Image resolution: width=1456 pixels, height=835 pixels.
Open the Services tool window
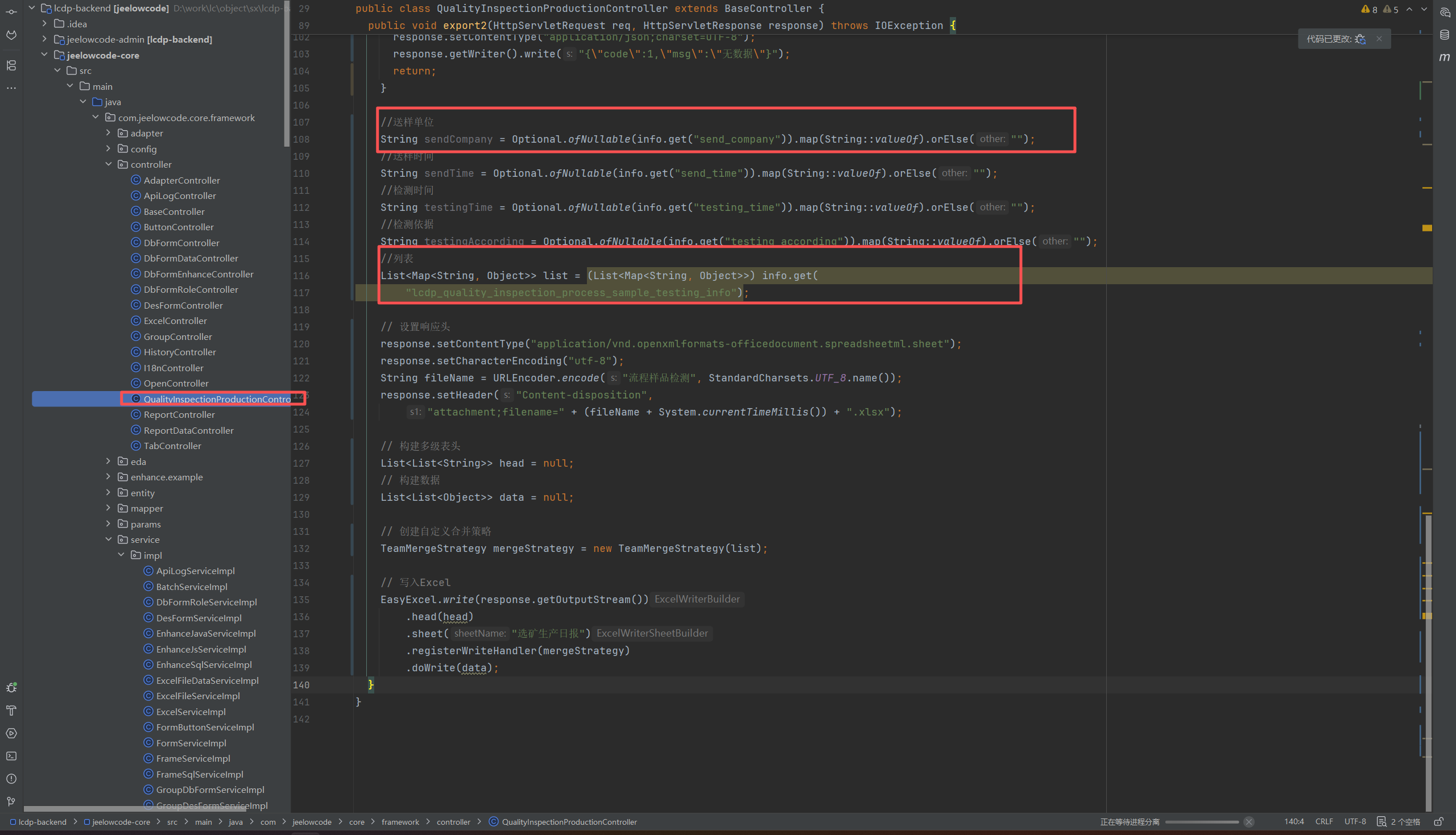click(x=11, y=733)
